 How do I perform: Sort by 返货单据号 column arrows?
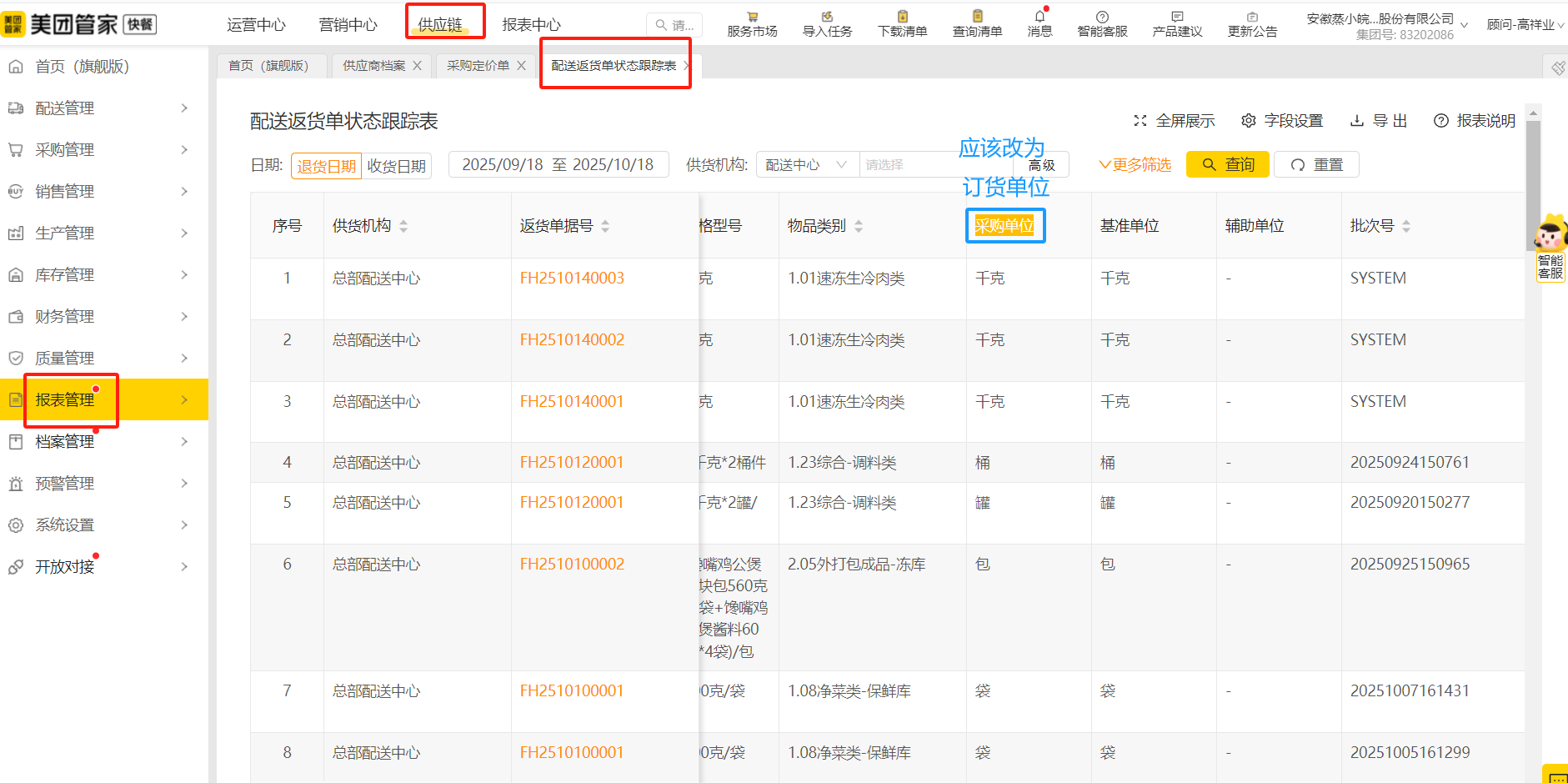605,226
